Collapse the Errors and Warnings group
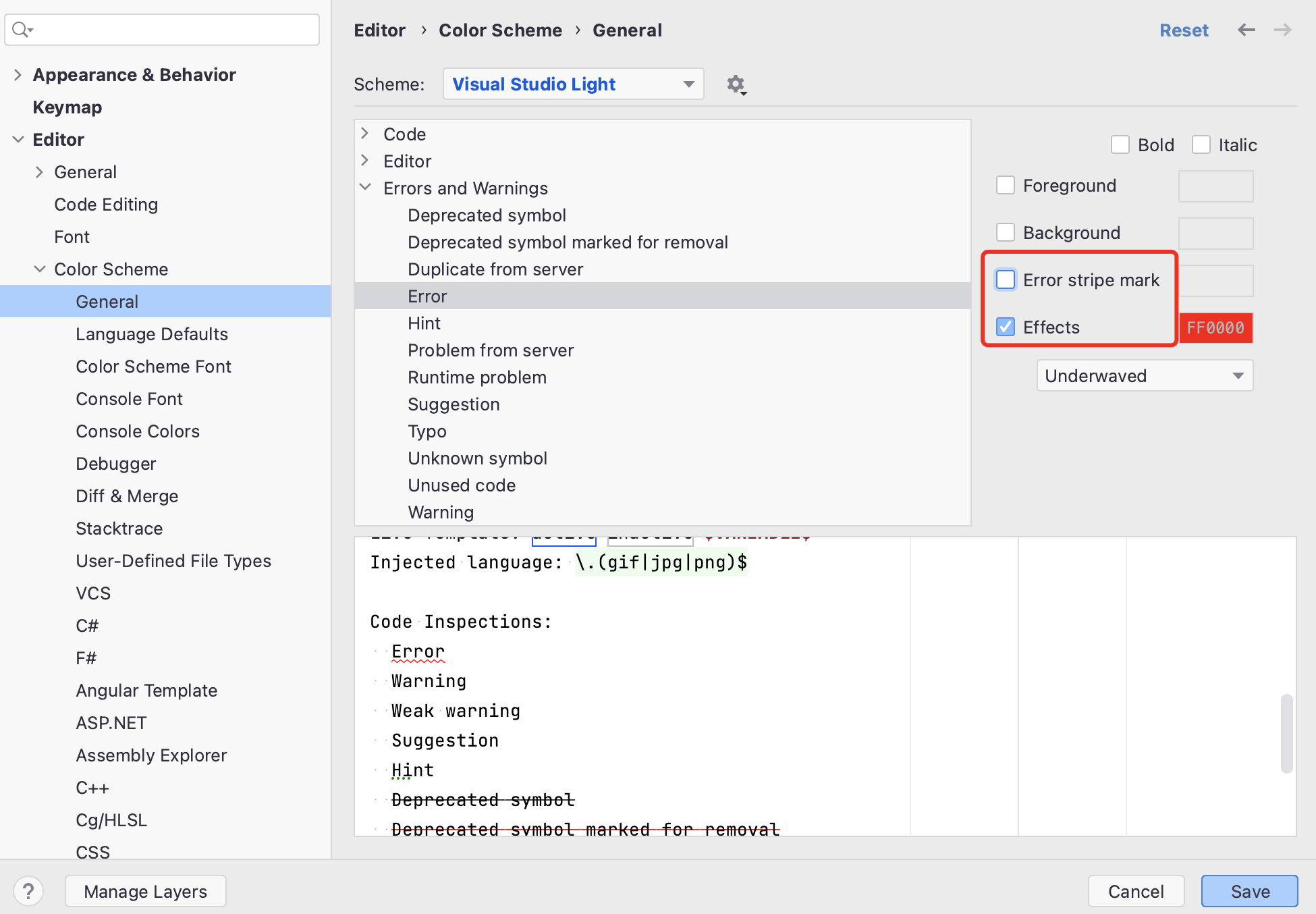This screenshot has width=1316, height=914. [365, 188]
